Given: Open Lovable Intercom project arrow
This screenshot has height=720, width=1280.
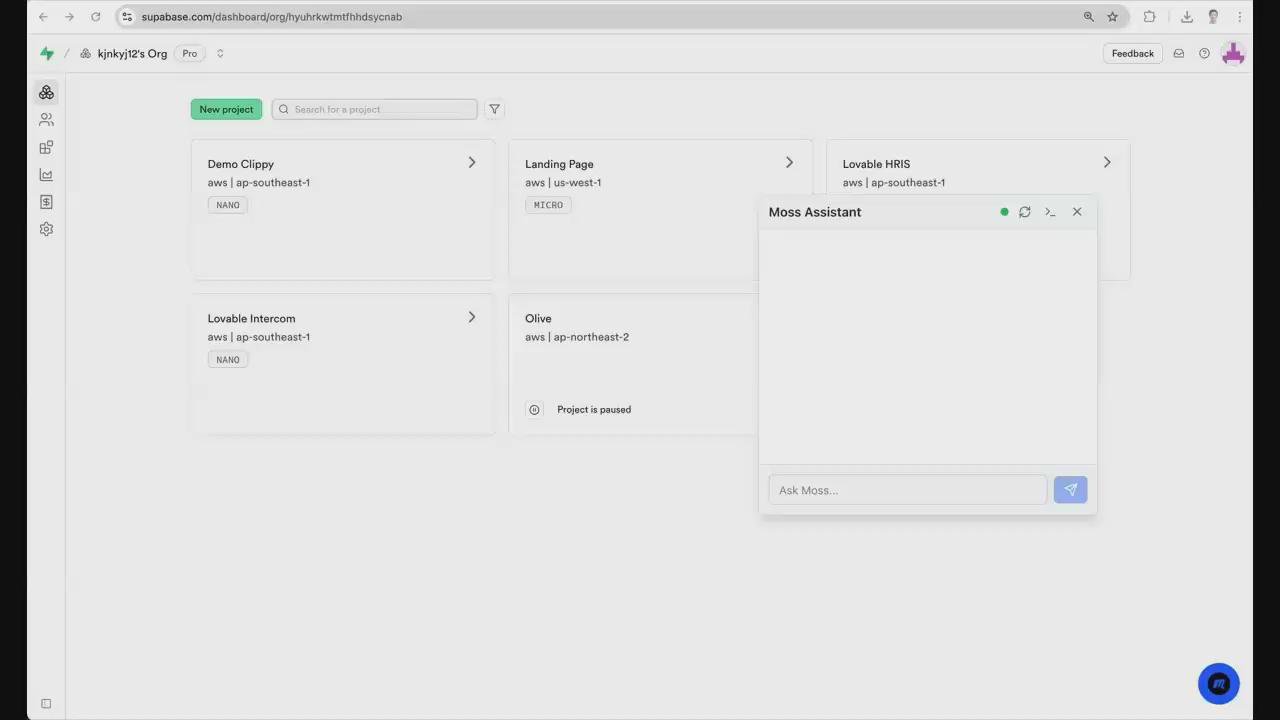Looking at the screenshot, I should tap(472, 317).
